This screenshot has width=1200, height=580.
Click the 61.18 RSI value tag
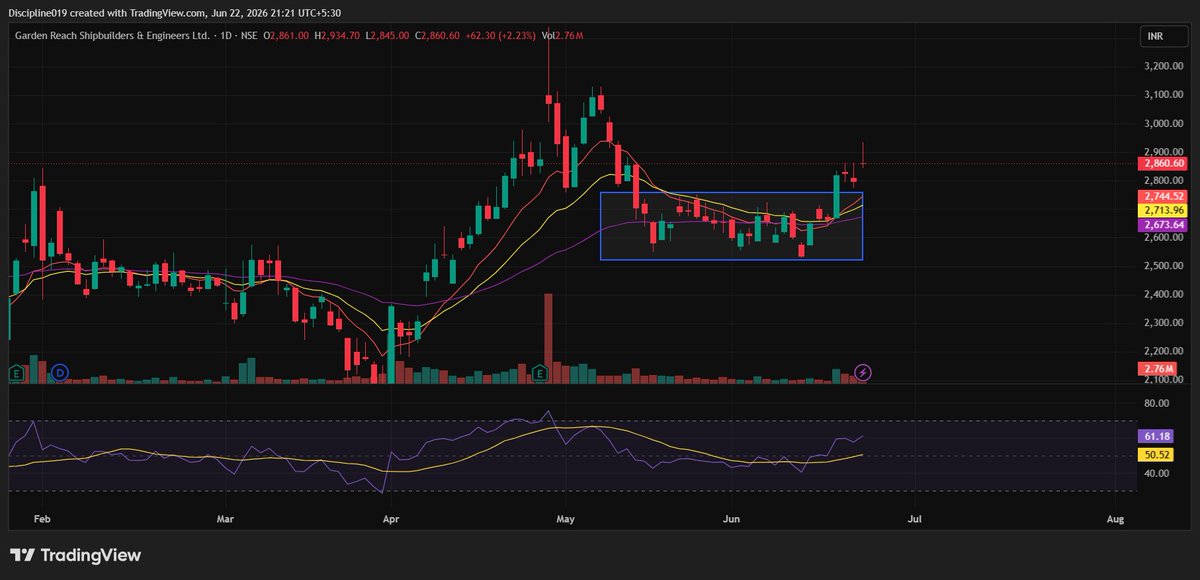click(x=1157, y=436)
